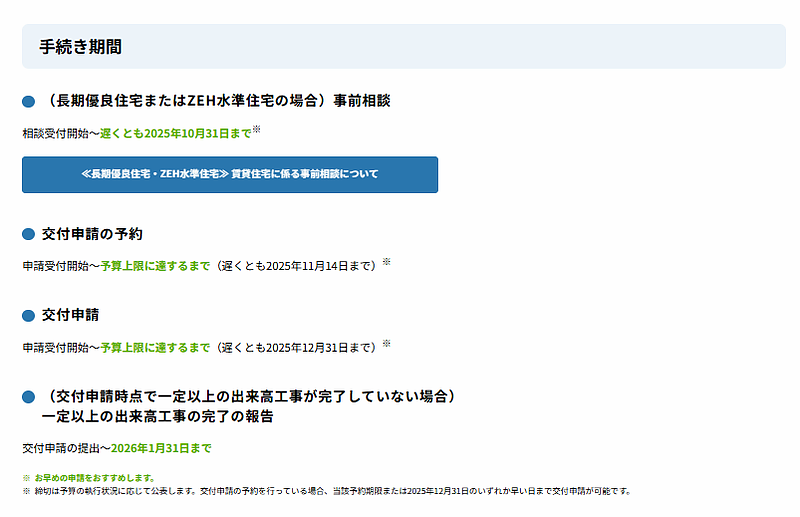Click 予算上限に達するまで in the reservation row
This screenshot has height=517, width=800.
point(155,266)
